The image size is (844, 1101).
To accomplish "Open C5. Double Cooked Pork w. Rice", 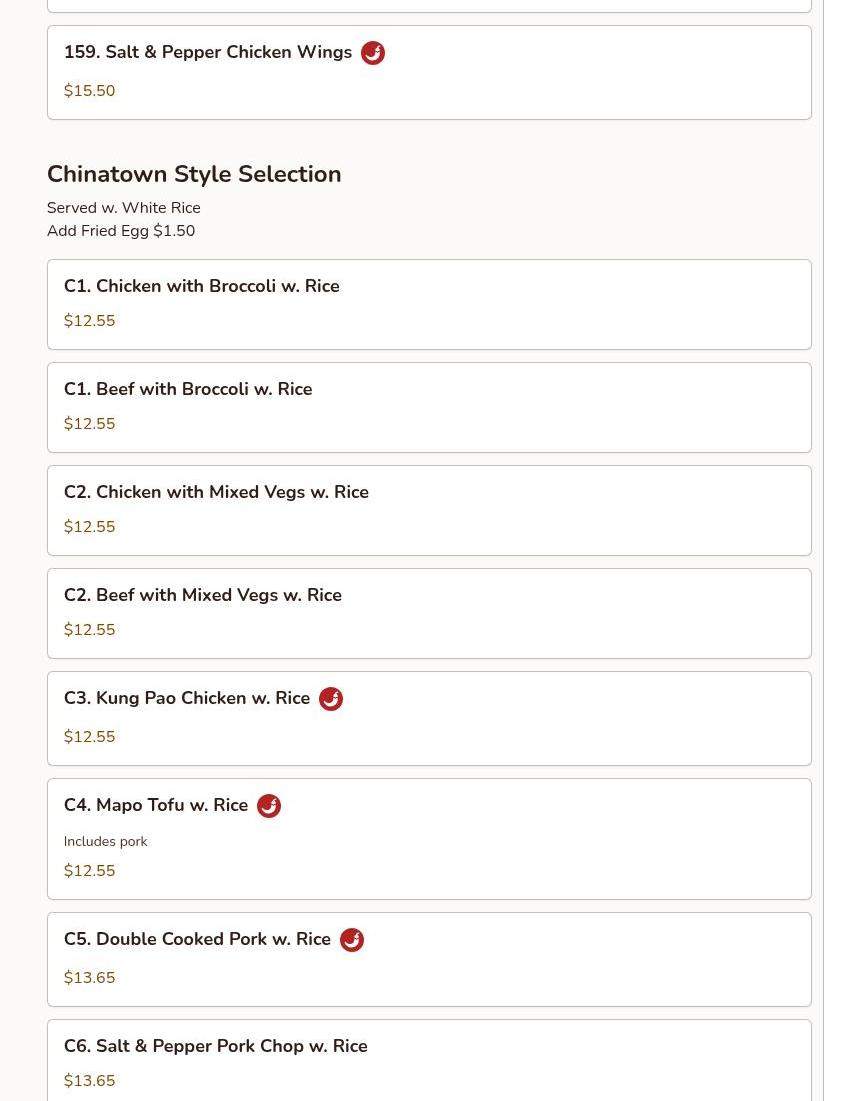I will coord(429,959).
